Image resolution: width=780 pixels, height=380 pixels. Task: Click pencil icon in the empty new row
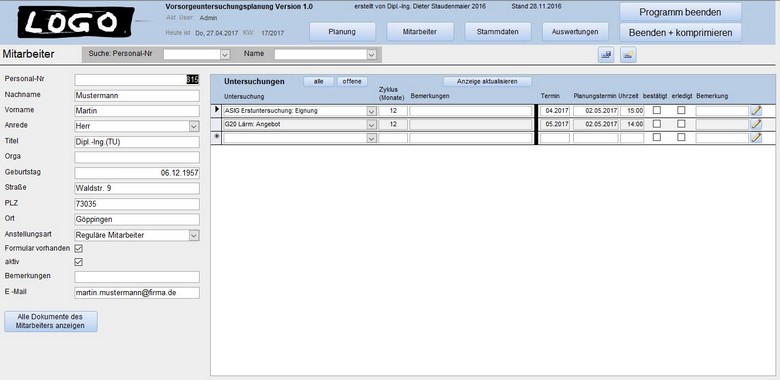[756, 138]
